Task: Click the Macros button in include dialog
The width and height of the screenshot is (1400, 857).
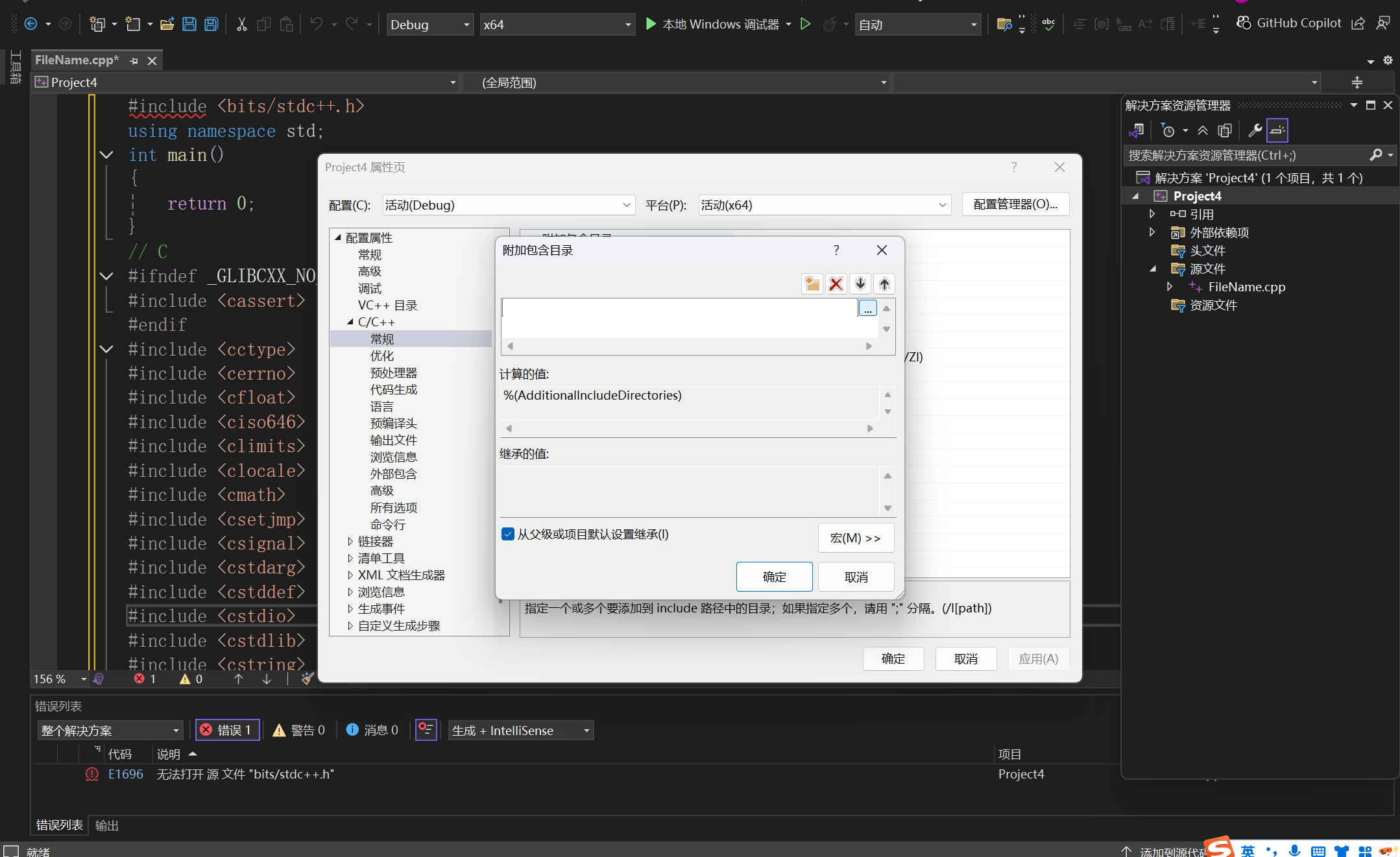Action: [855, 538]
